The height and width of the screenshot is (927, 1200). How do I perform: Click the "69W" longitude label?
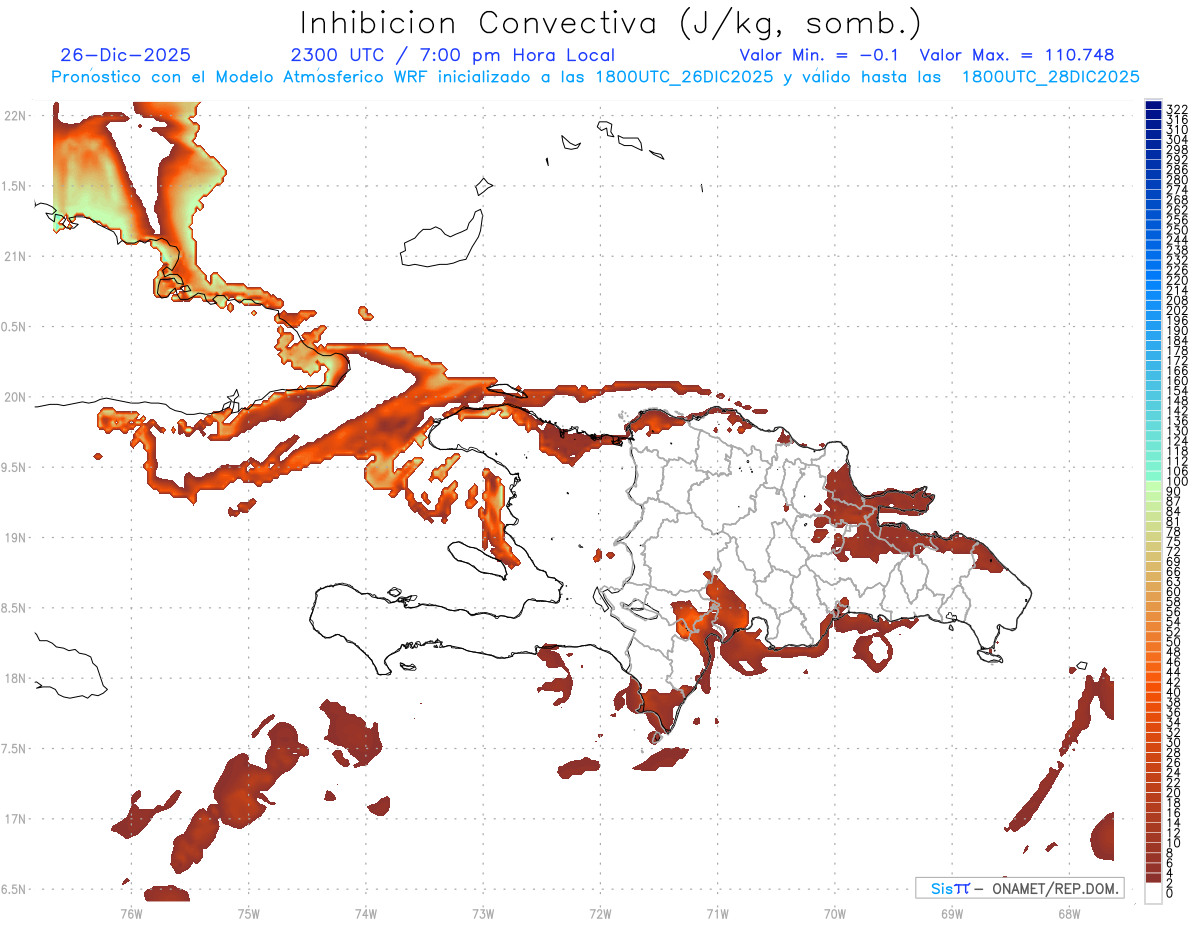(x=952, y=912)
